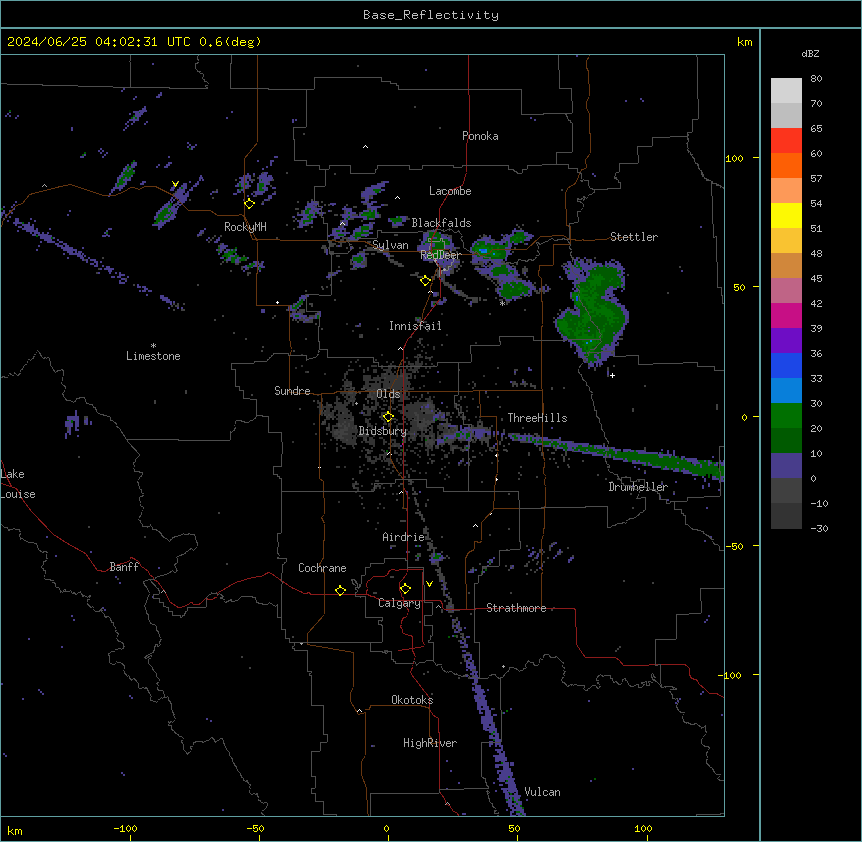Pick the dark blue 33-36 dBZ legend swatch
Image resolution: width=862 pixels, height=842 pixels.
[x=786, y=366]
